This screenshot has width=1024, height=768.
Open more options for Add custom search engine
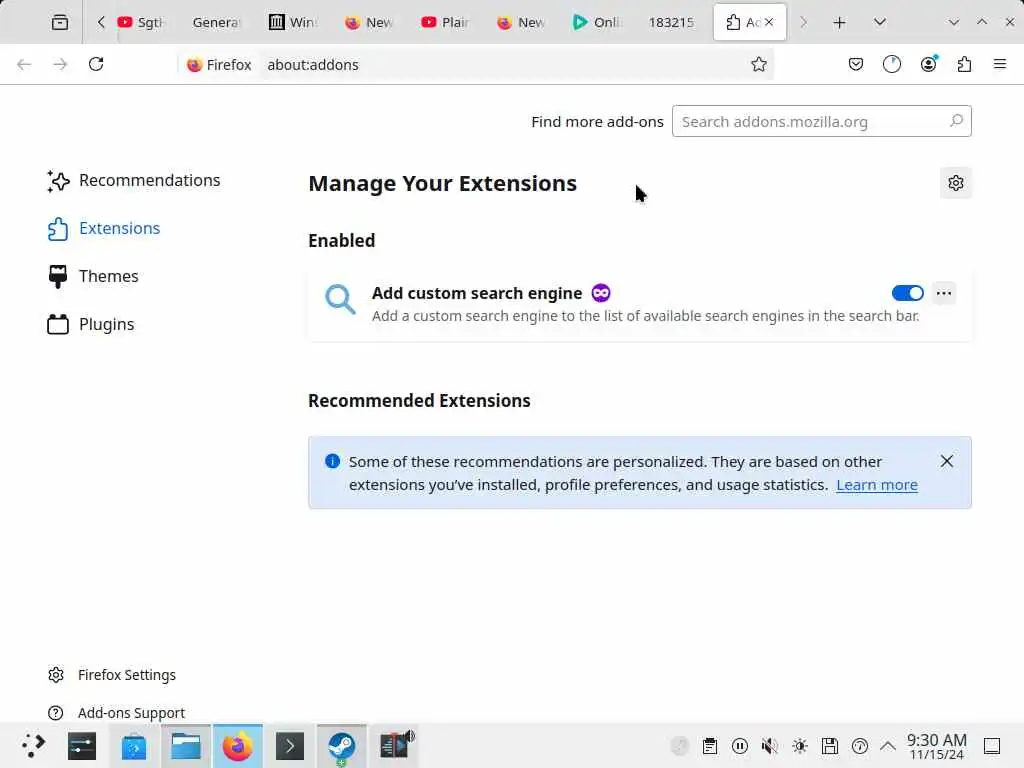(944, 293)
